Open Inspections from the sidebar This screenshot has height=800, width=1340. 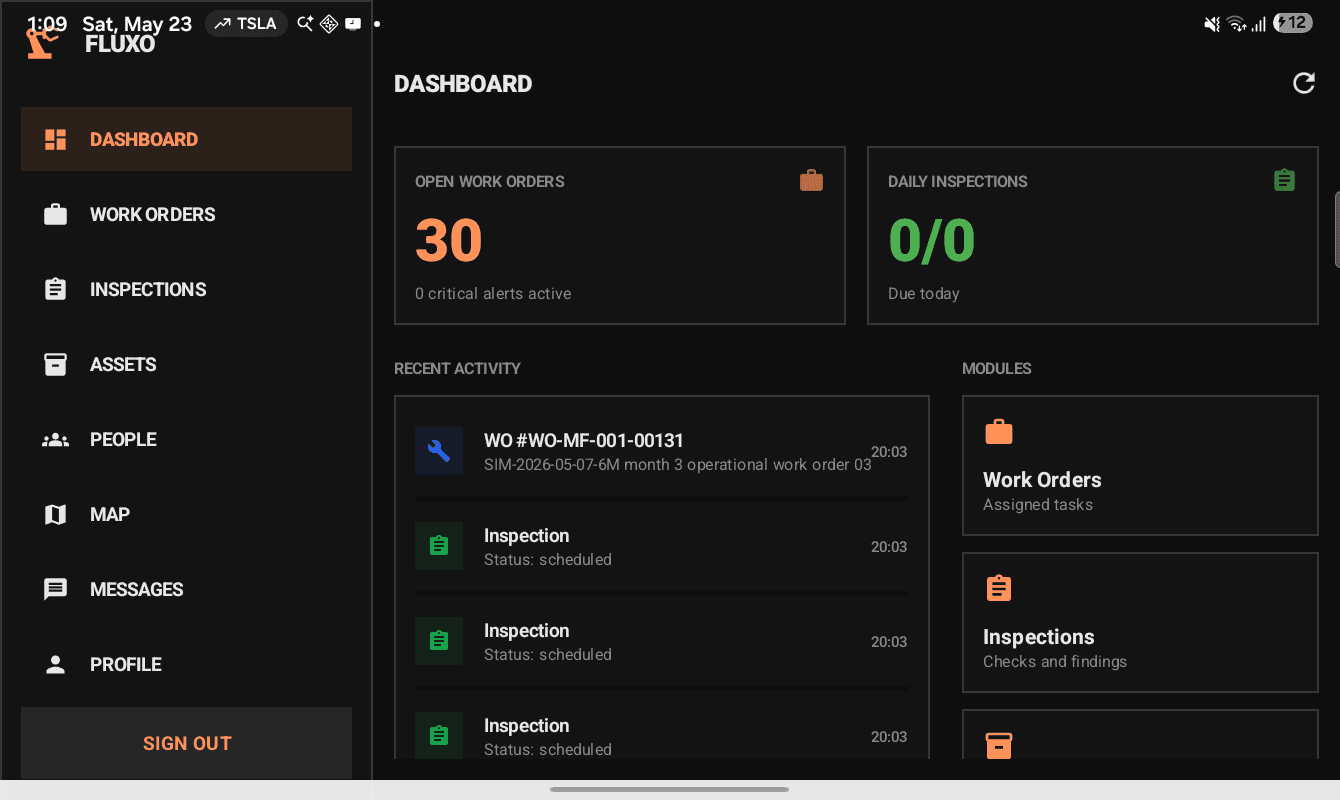[186, 289]
